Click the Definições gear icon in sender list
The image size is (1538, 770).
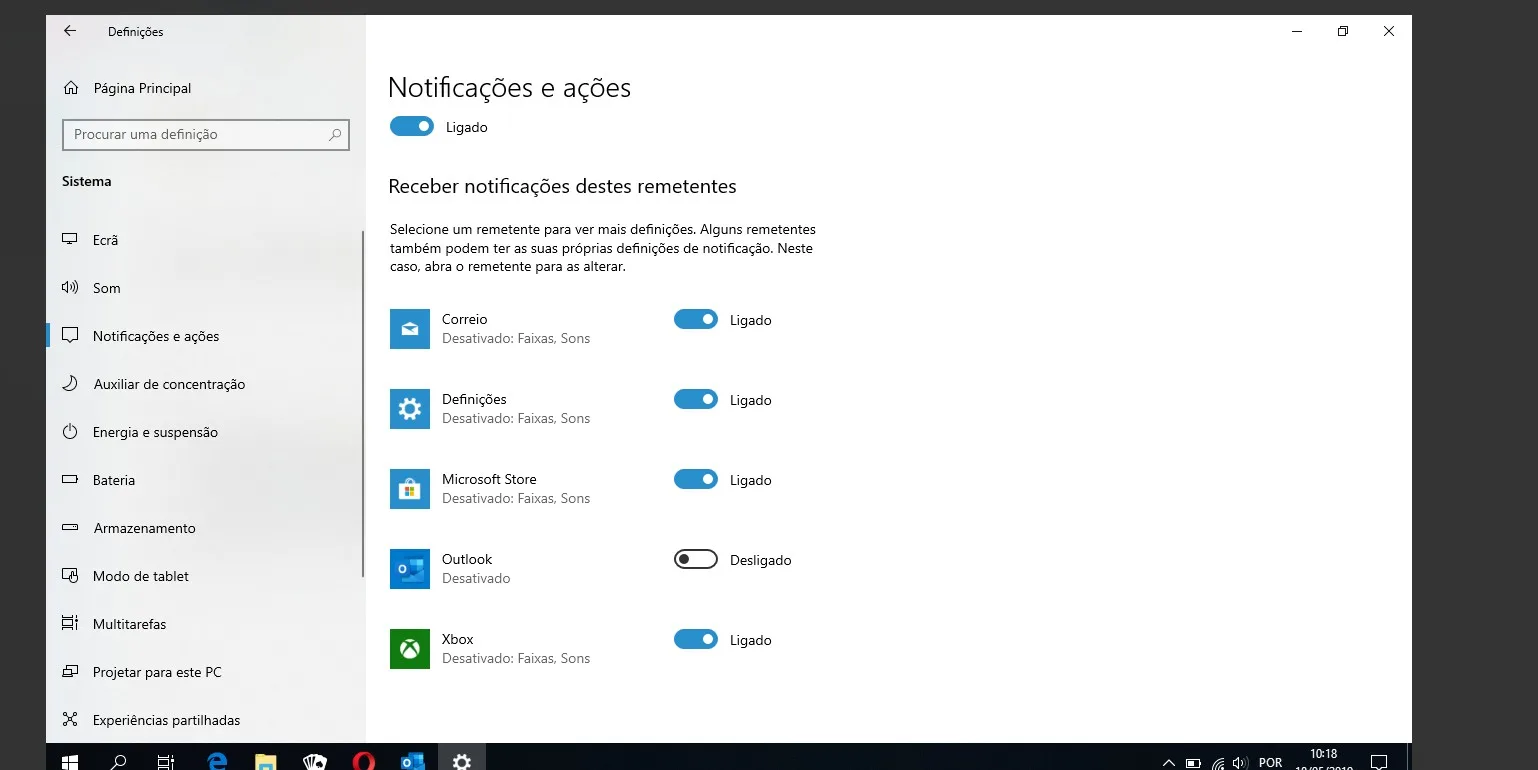410,409
